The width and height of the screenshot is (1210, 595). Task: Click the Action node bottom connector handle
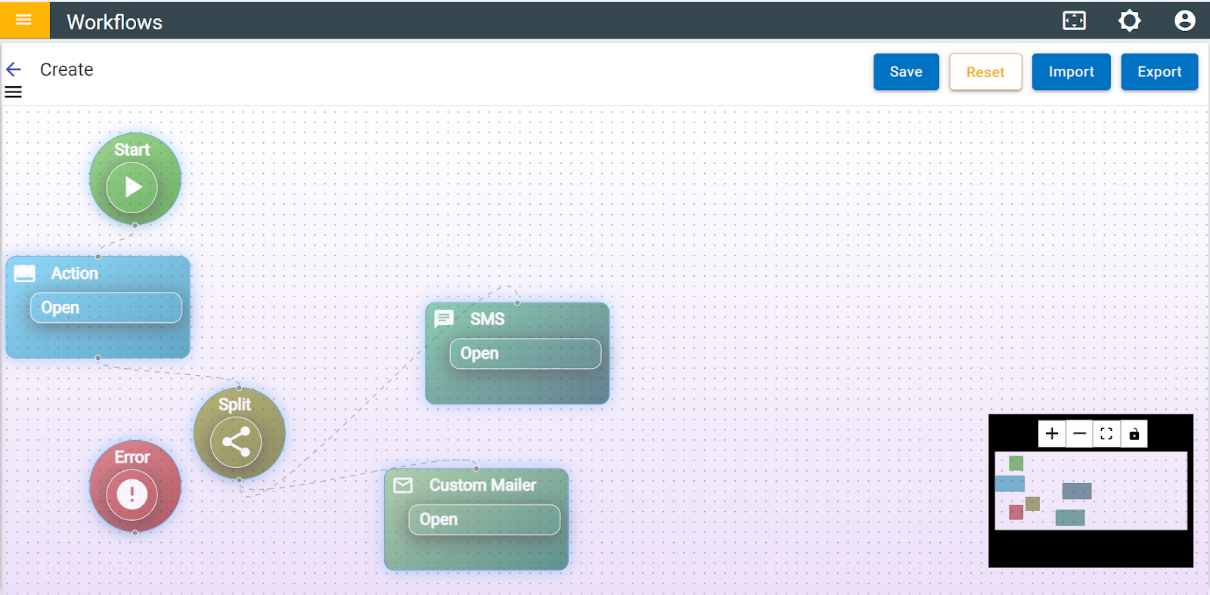[x=97, y=358]
